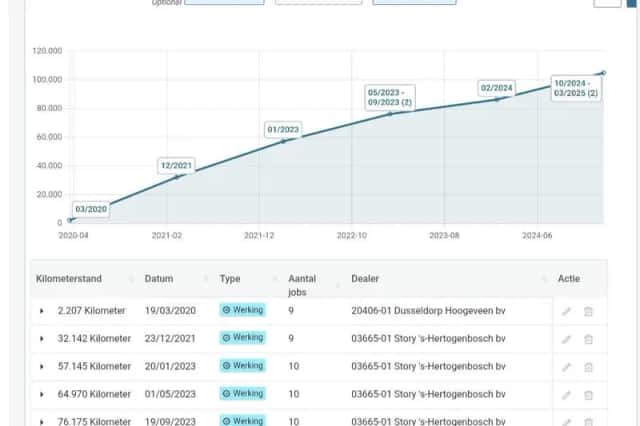Edit the 57.145 Kilometer record
Screen dimensions: 640x426
coord(566,367)
